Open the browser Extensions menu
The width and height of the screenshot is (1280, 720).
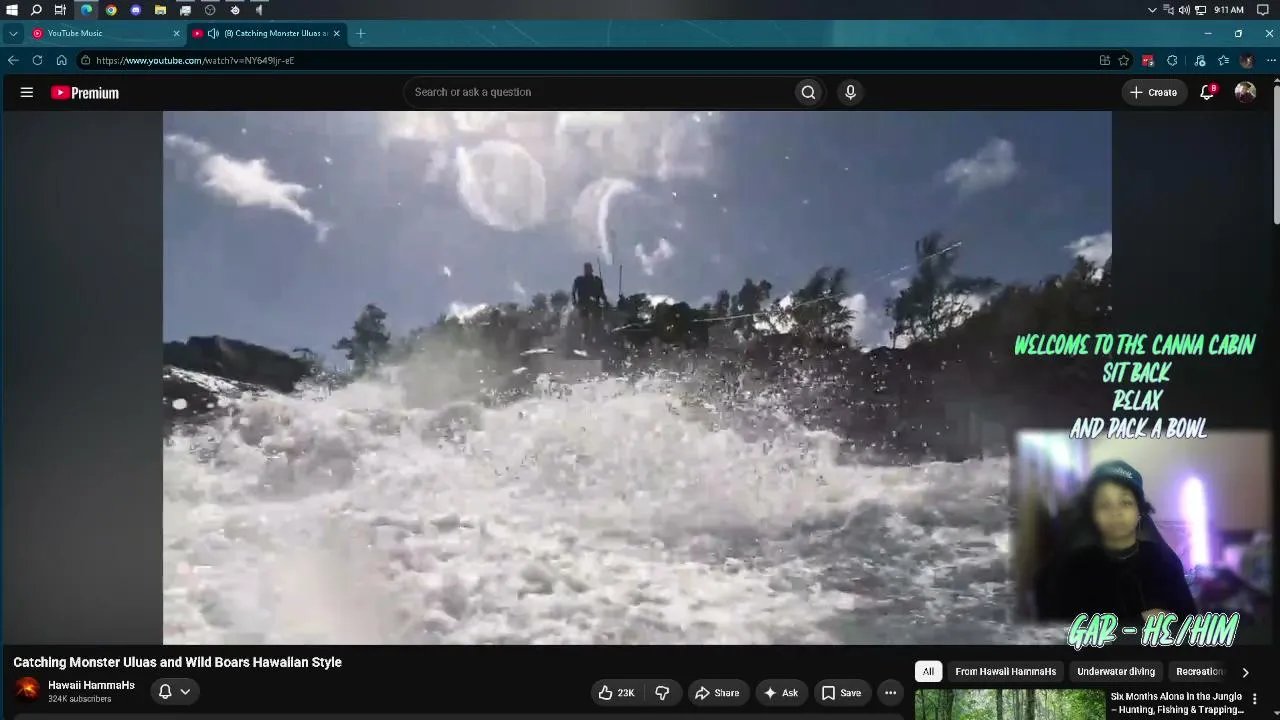[x=1172, y=60]
